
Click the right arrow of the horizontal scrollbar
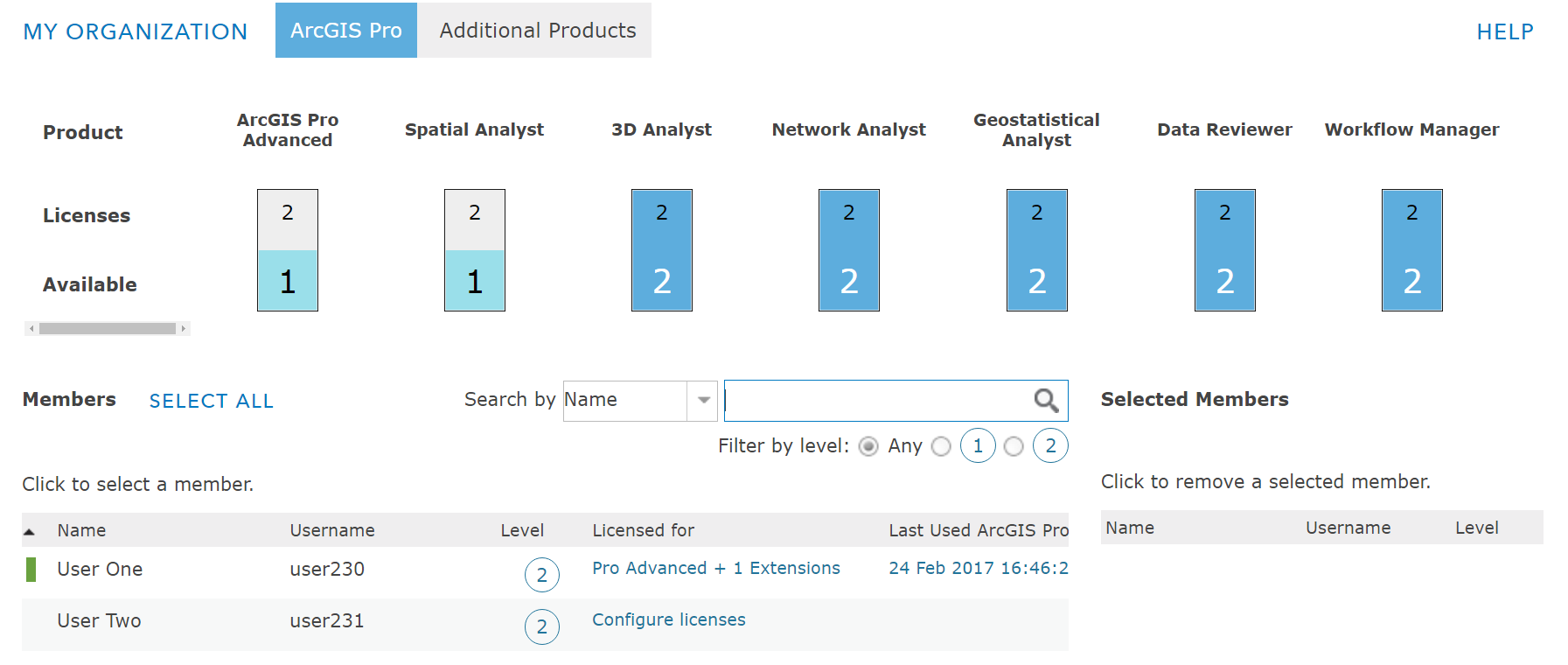coord(183,329)
